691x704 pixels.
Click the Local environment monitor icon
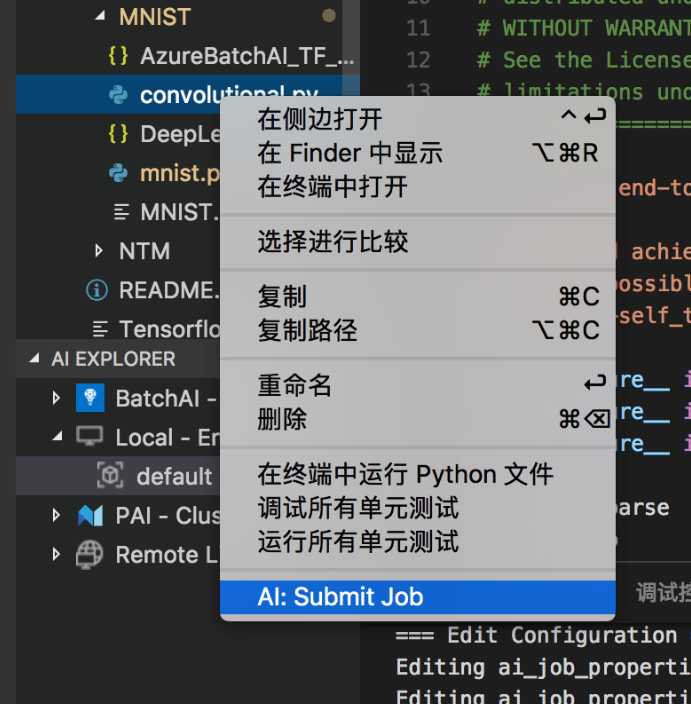[x=89, y=436]
